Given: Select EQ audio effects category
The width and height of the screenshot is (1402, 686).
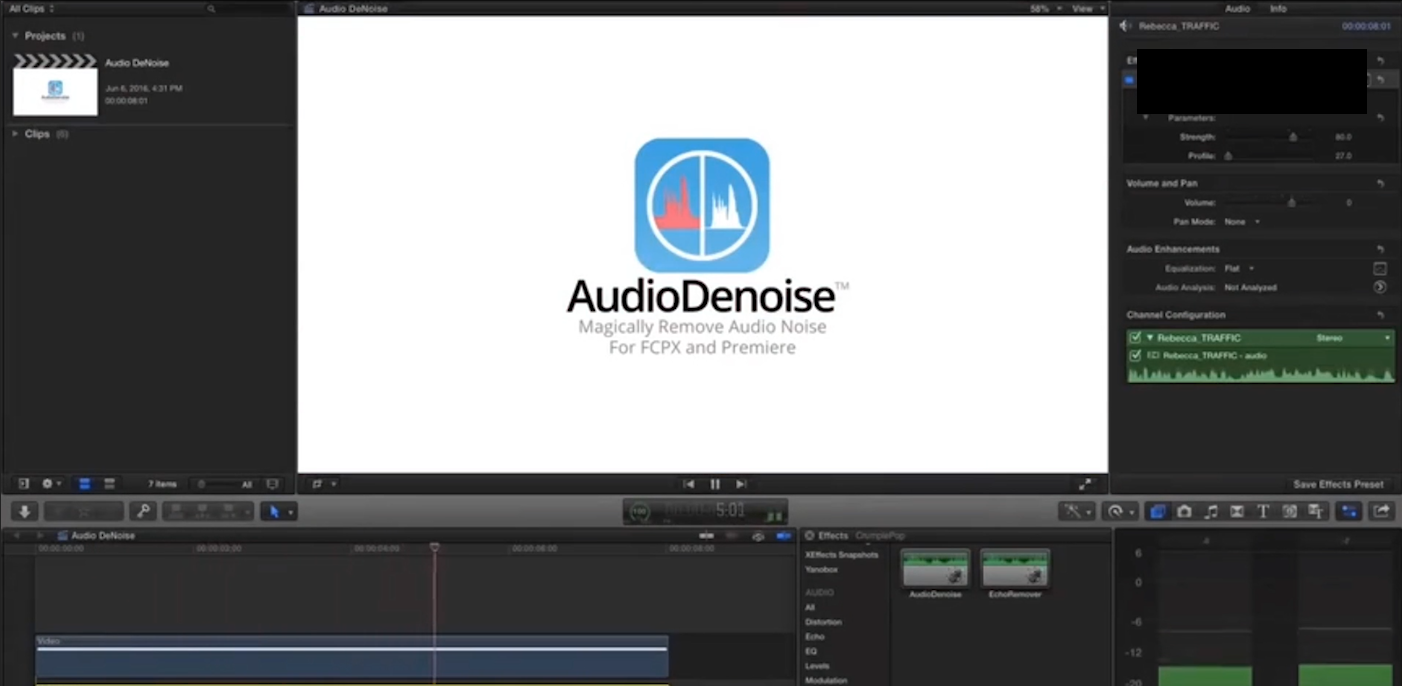Looking at the screenshot, I should pyautogui.click(x=811, y=651).
